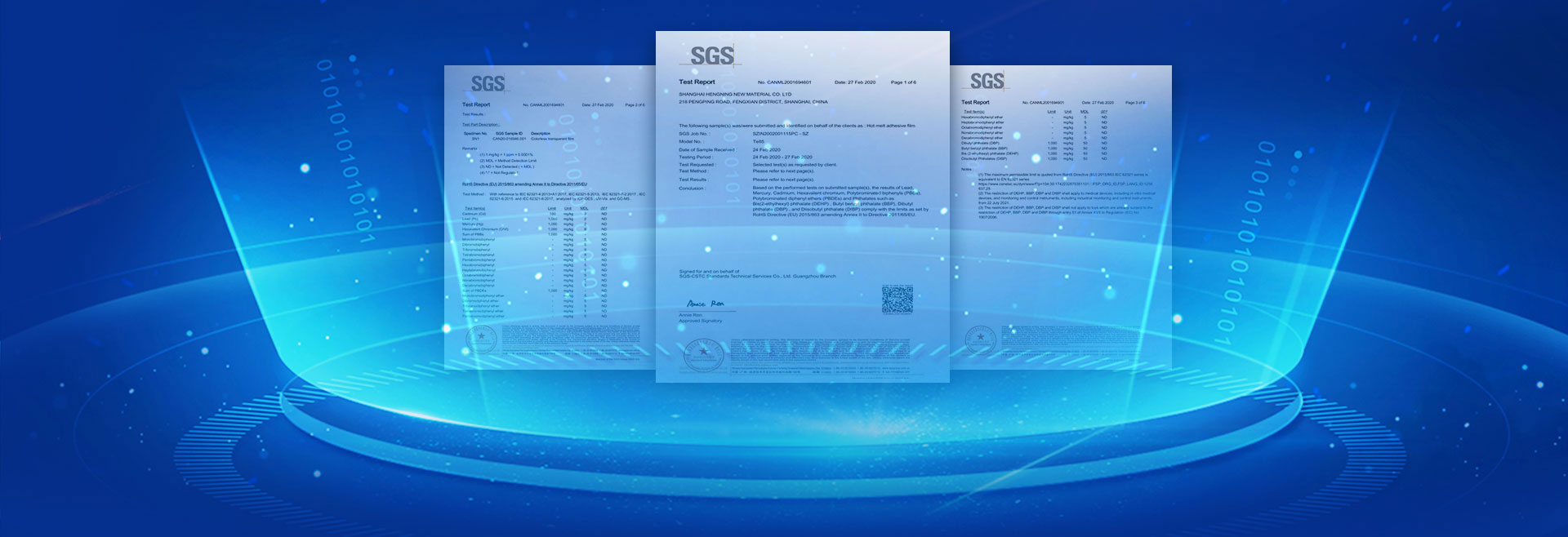Click the round seal stamp on left report

tap(481, 340)
